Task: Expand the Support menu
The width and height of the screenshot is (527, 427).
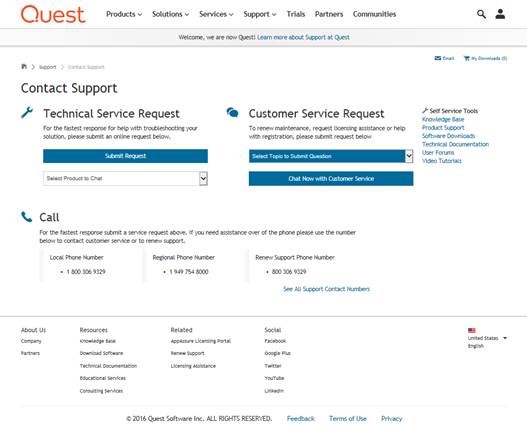Action: (260, 14)
